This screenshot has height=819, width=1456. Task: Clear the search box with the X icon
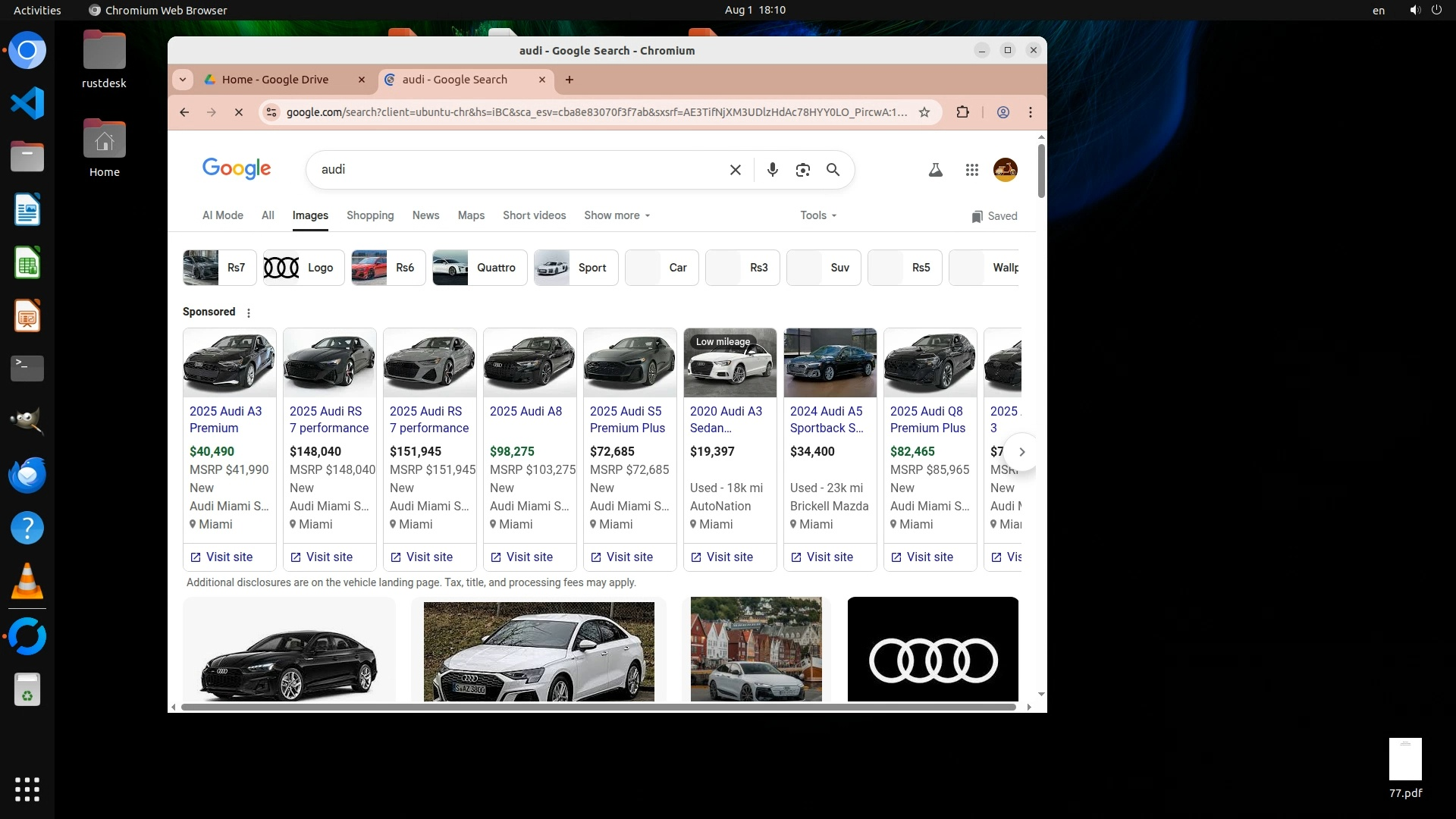click(735, 170)
